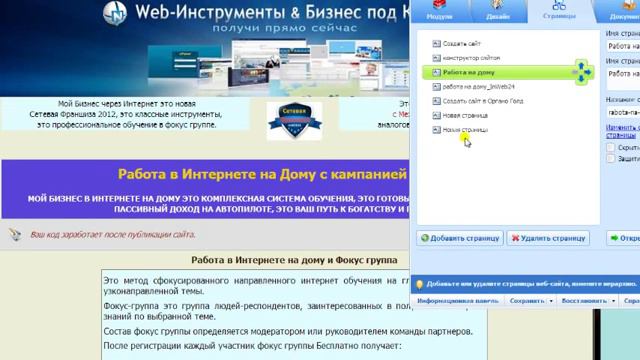Image resolution: width=640 pixels, height=360 pixels.
Task: Open the Справка item in bottom bar
Action: 631,301
